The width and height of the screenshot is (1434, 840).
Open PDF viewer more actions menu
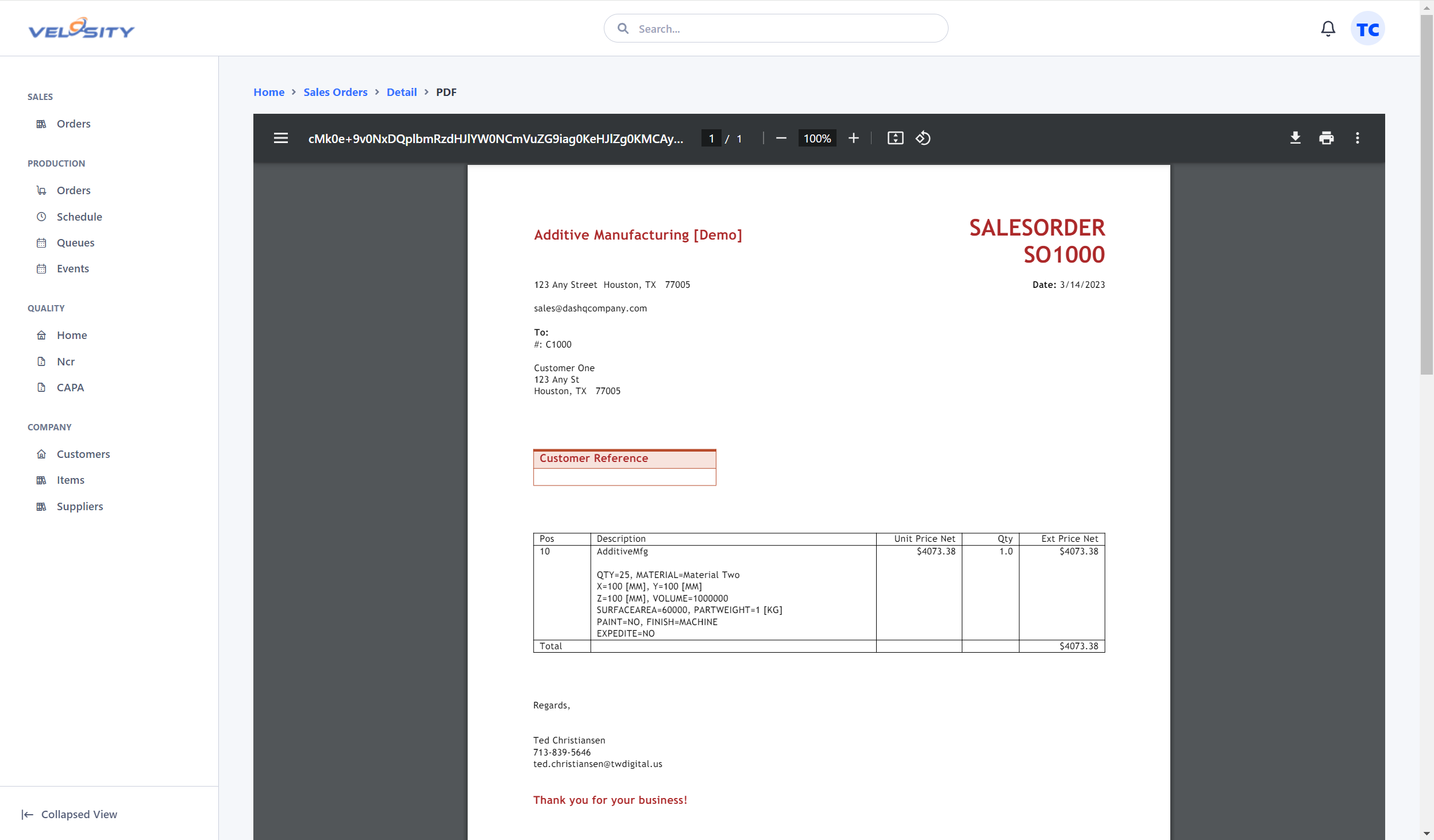[x=1357, y=138]
